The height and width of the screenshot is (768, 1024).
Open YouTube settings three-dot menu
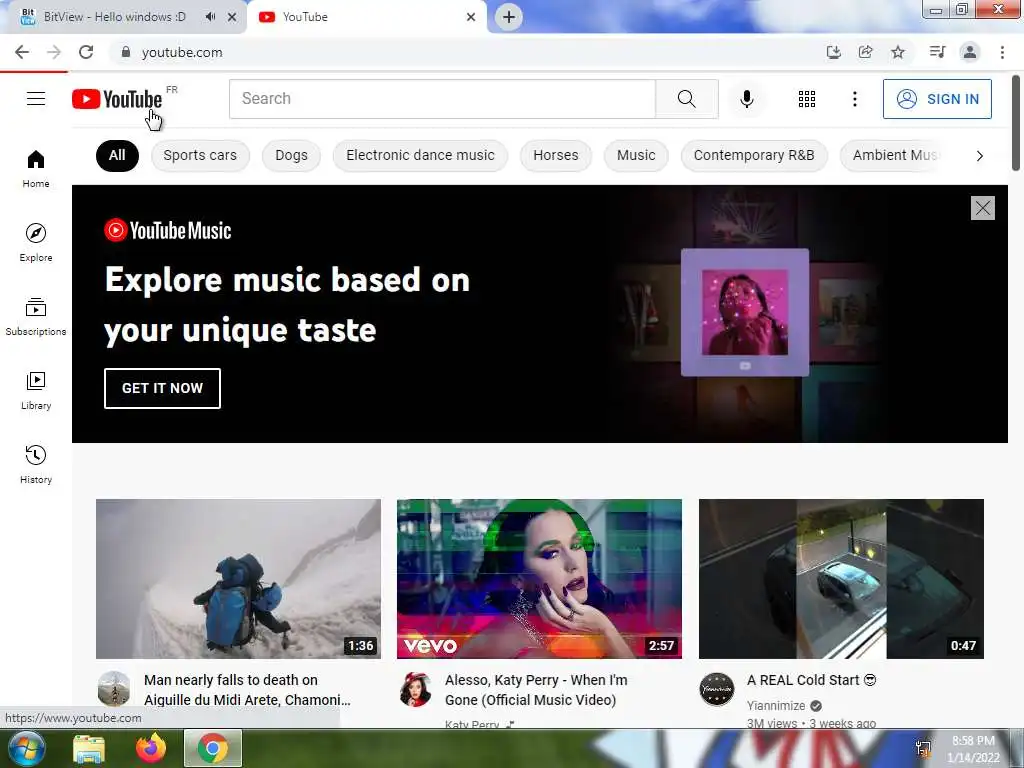point(854,99)
